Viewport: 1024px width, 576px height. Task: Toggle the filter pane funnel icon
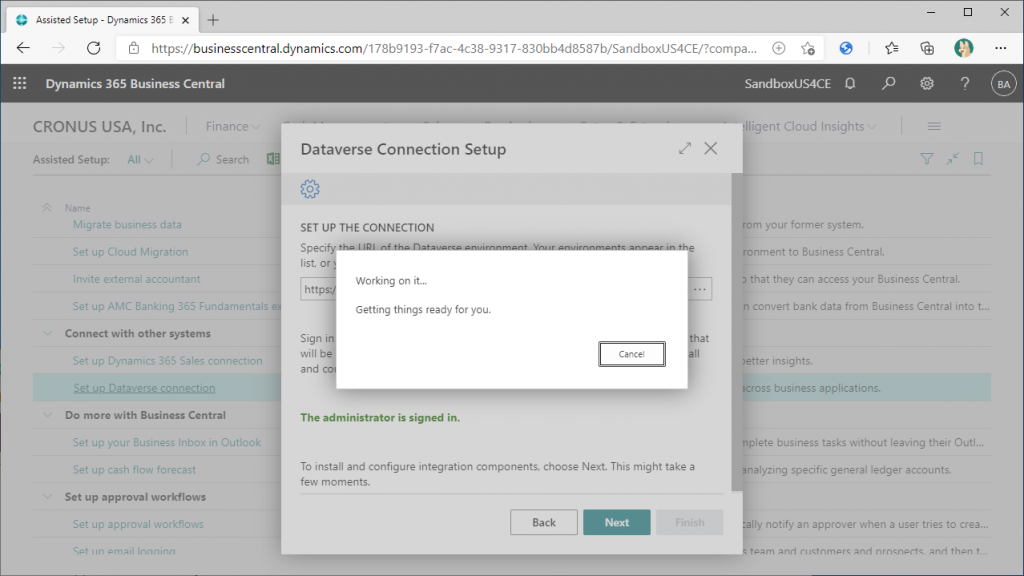click(927, 159)
